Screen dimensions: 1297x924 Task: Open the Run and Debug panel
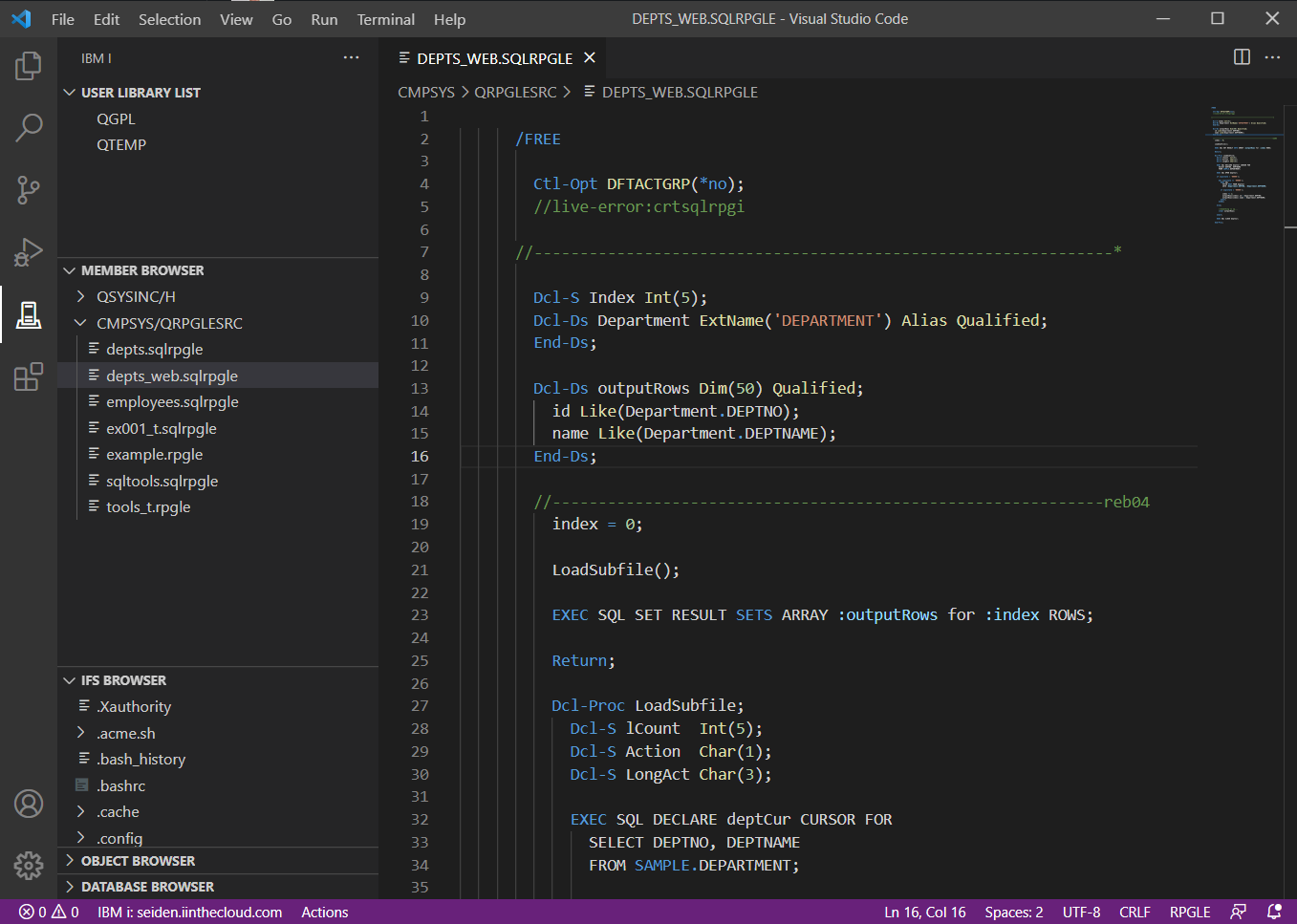[x=29, y=253]
